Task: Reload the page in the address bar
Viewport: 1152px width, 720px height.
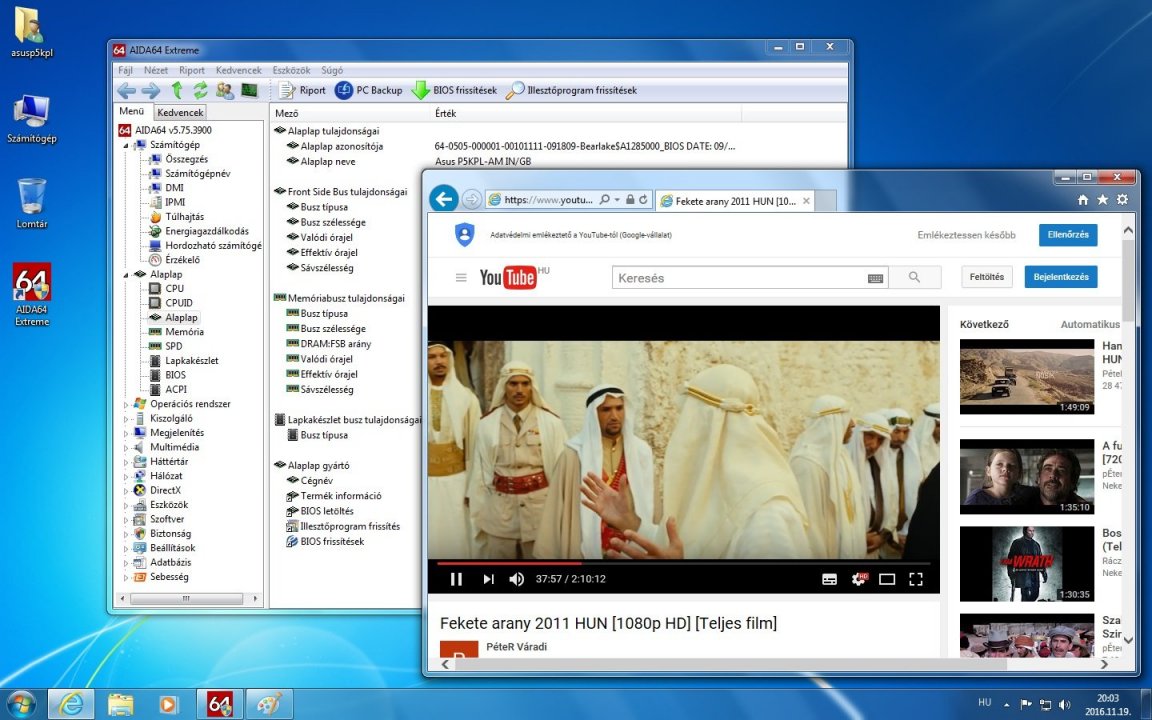Action: click(x=643, y=200)
